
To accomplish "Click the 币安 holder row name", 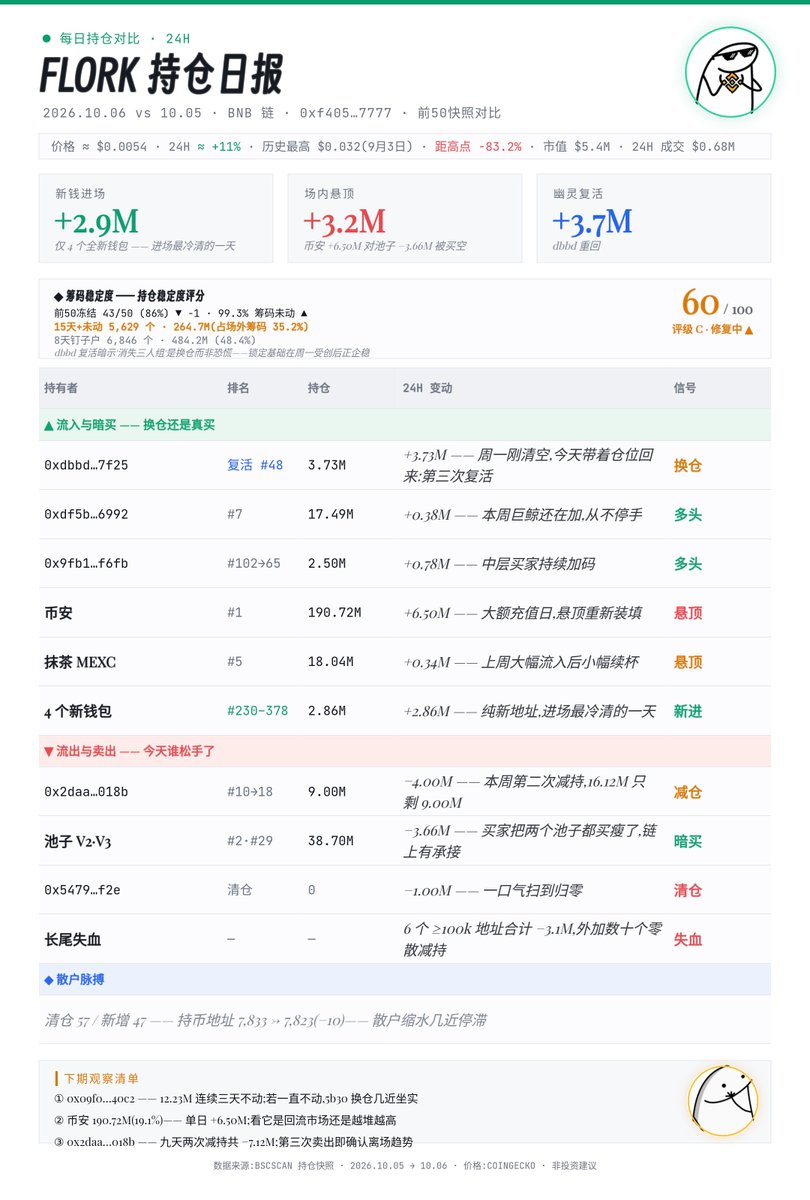I will point(58,612).
